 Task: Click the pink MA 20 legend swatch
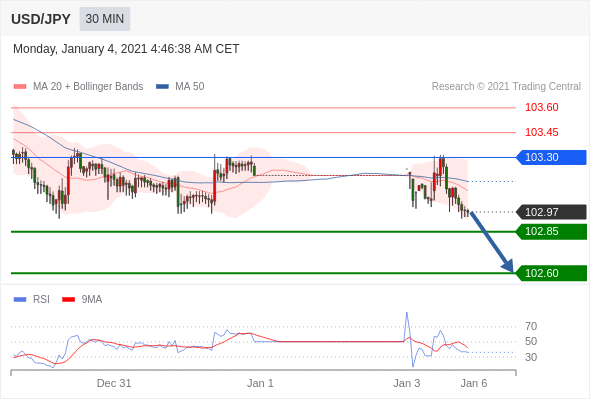pyautogui.click(x=20, y=87)
